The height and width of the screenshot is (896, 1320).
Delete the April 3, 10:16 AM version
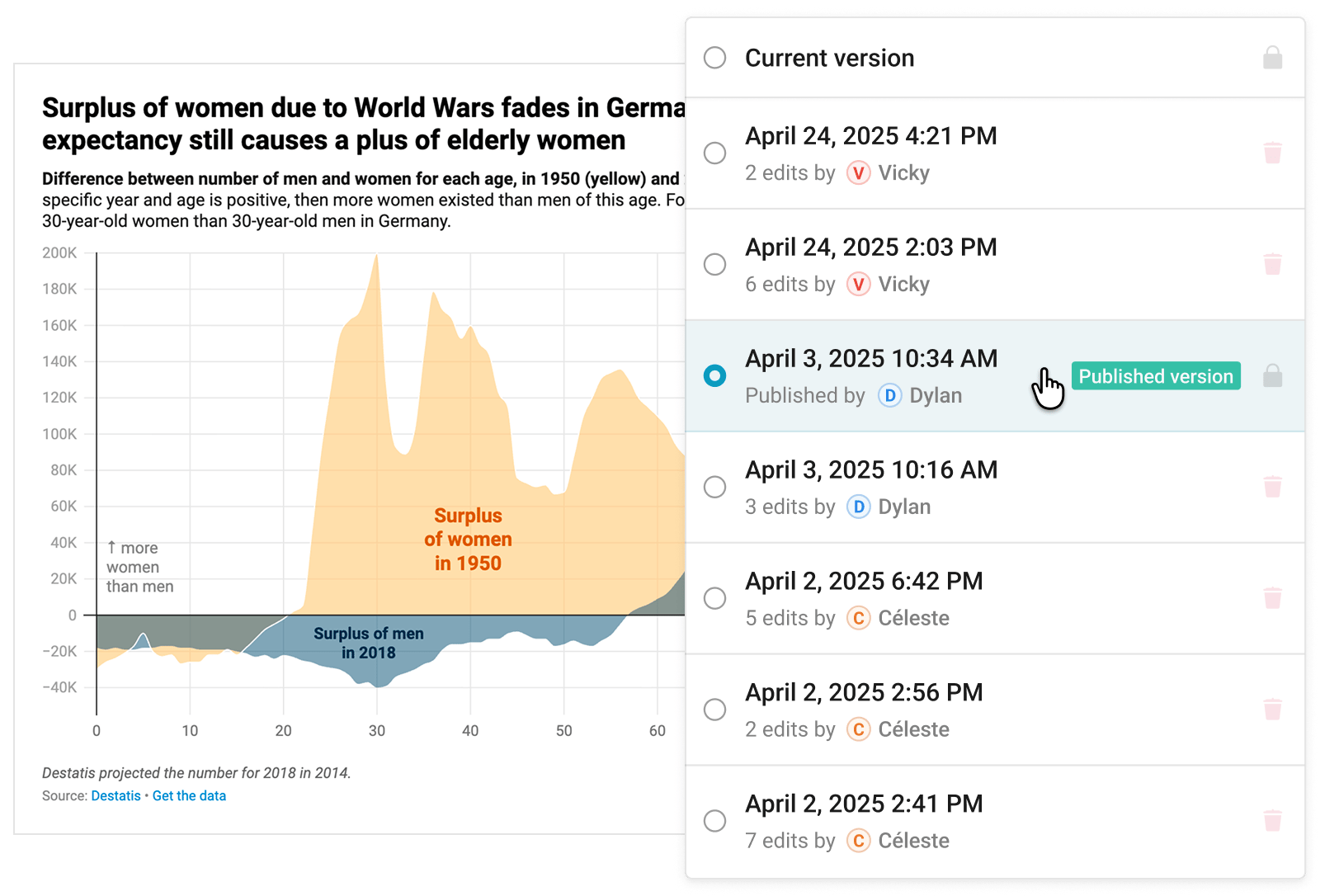tap(1272, 487)
